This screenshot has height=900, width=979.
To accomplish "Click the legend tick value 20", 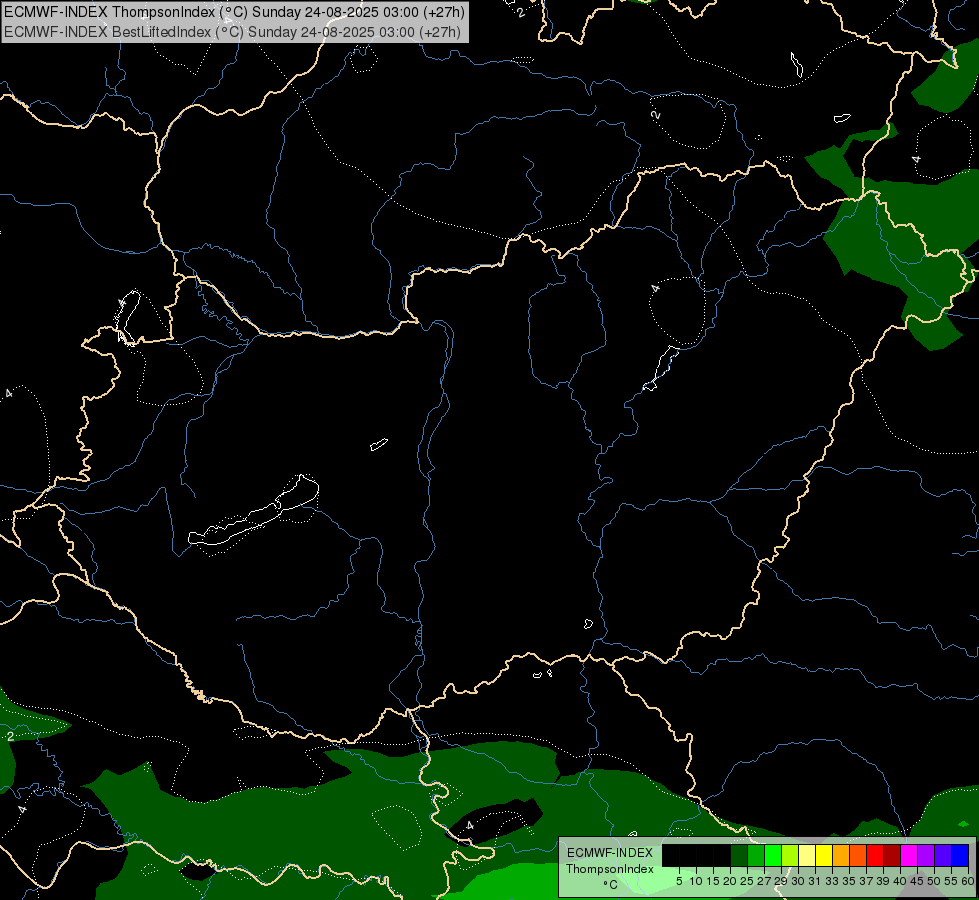I will point(730,881).
